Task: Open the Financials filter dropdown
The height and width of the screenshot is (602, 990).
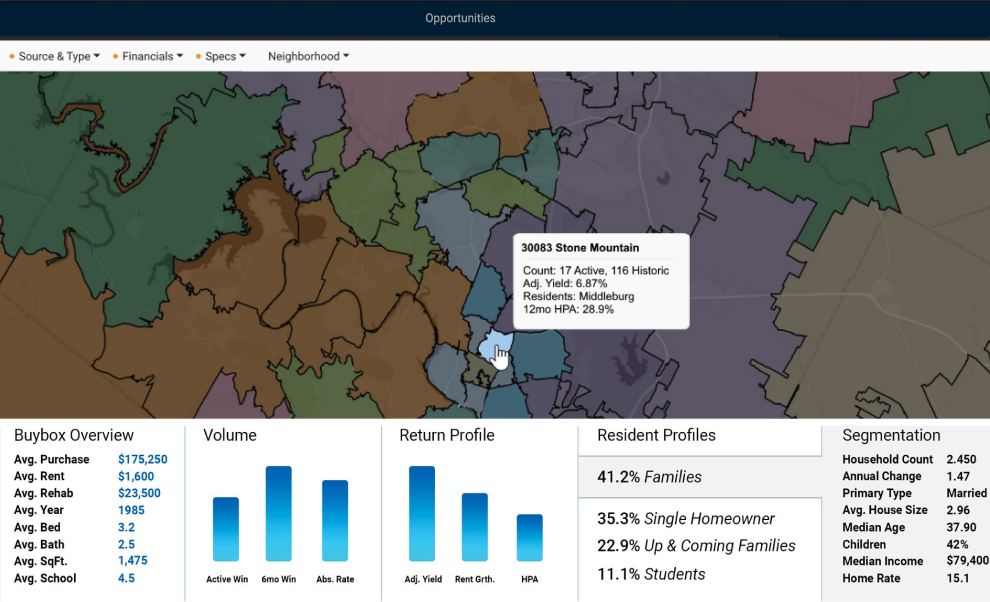Action: [x=148, y=56]
